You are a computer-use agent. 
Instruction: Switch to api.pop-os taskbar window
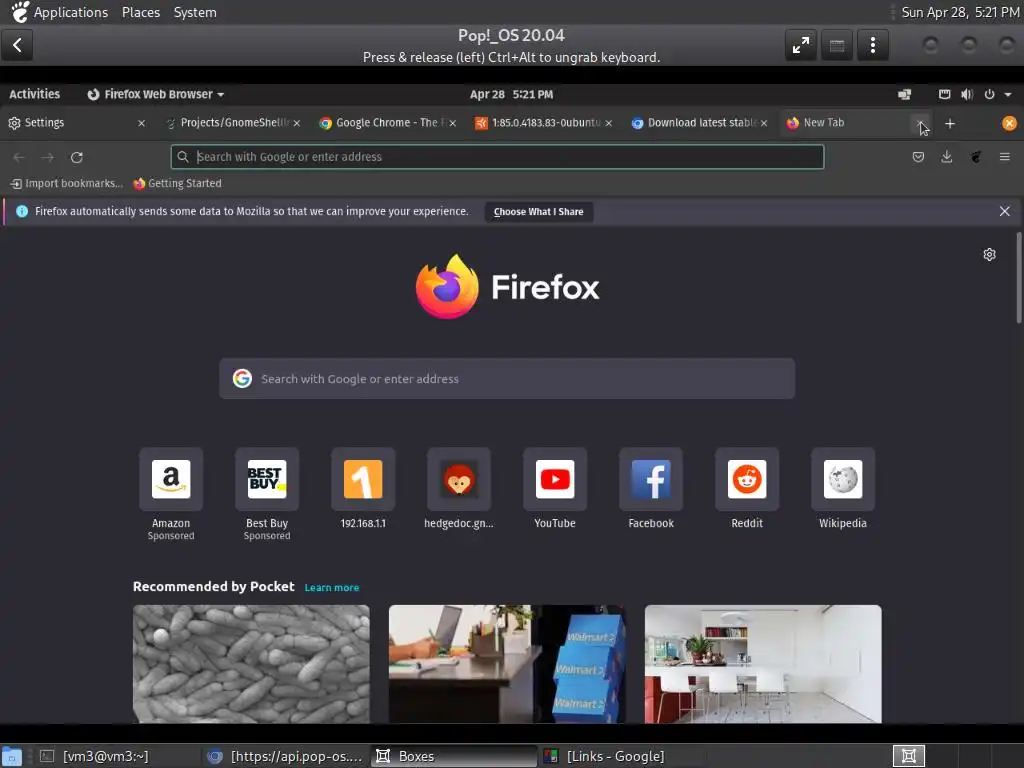(285, 756)
